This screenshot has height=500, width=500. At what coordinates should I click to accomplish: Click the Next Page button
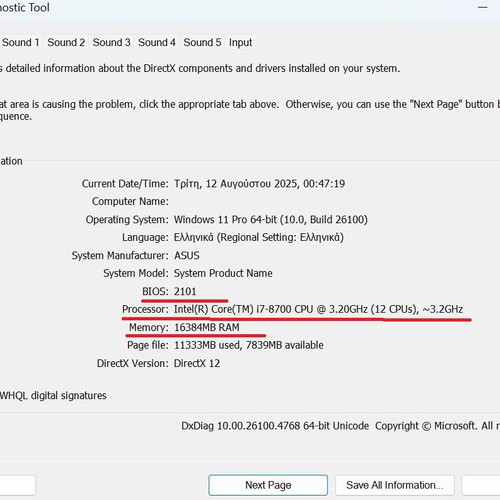268,485
